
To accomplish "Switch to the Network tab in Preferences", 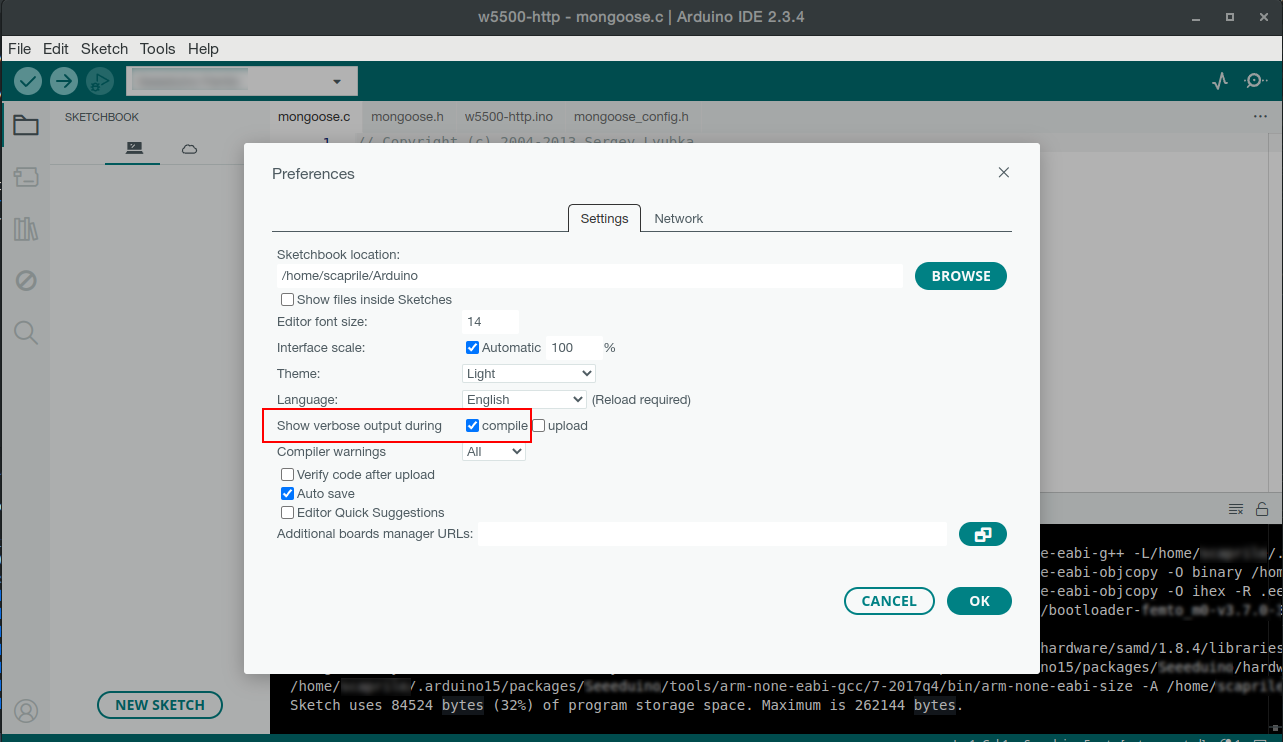I will [679, 218].
